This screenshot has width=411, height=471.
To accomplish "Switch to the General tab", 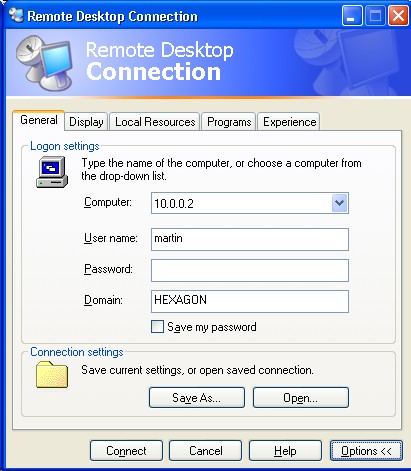I will tap(39, 120).
